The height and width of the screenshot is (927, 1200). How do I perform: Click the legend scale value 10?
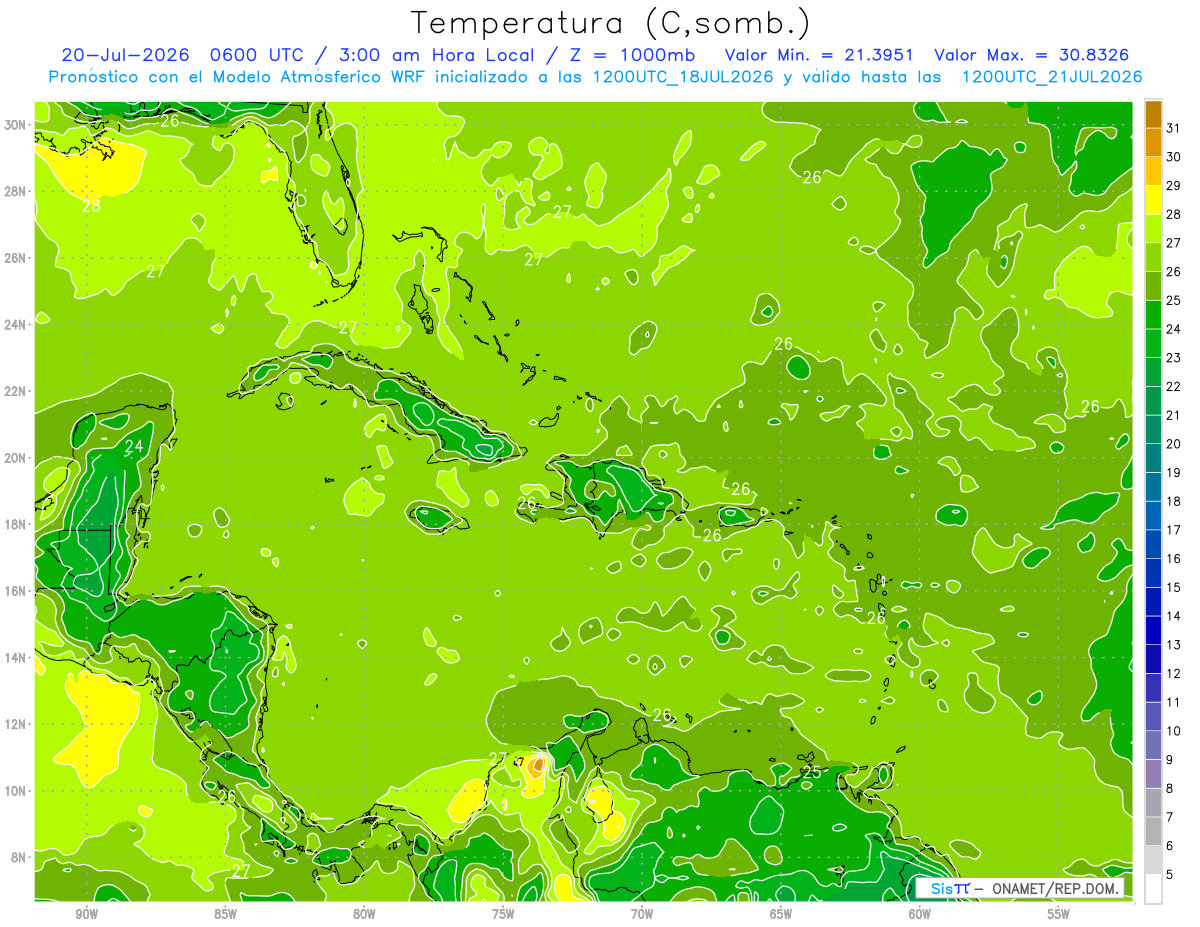click(x=1174, y=730)
